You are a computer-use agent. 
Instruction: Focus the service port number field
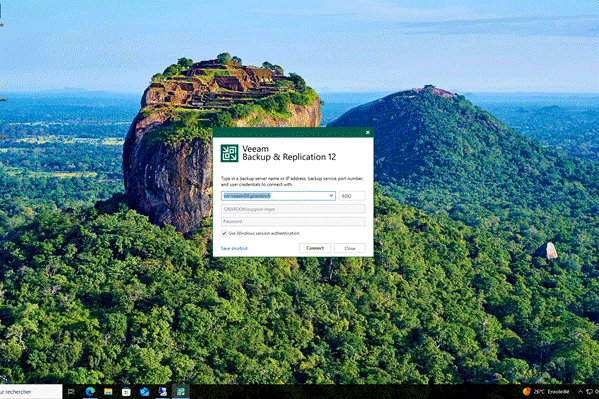tap(352, 196)
